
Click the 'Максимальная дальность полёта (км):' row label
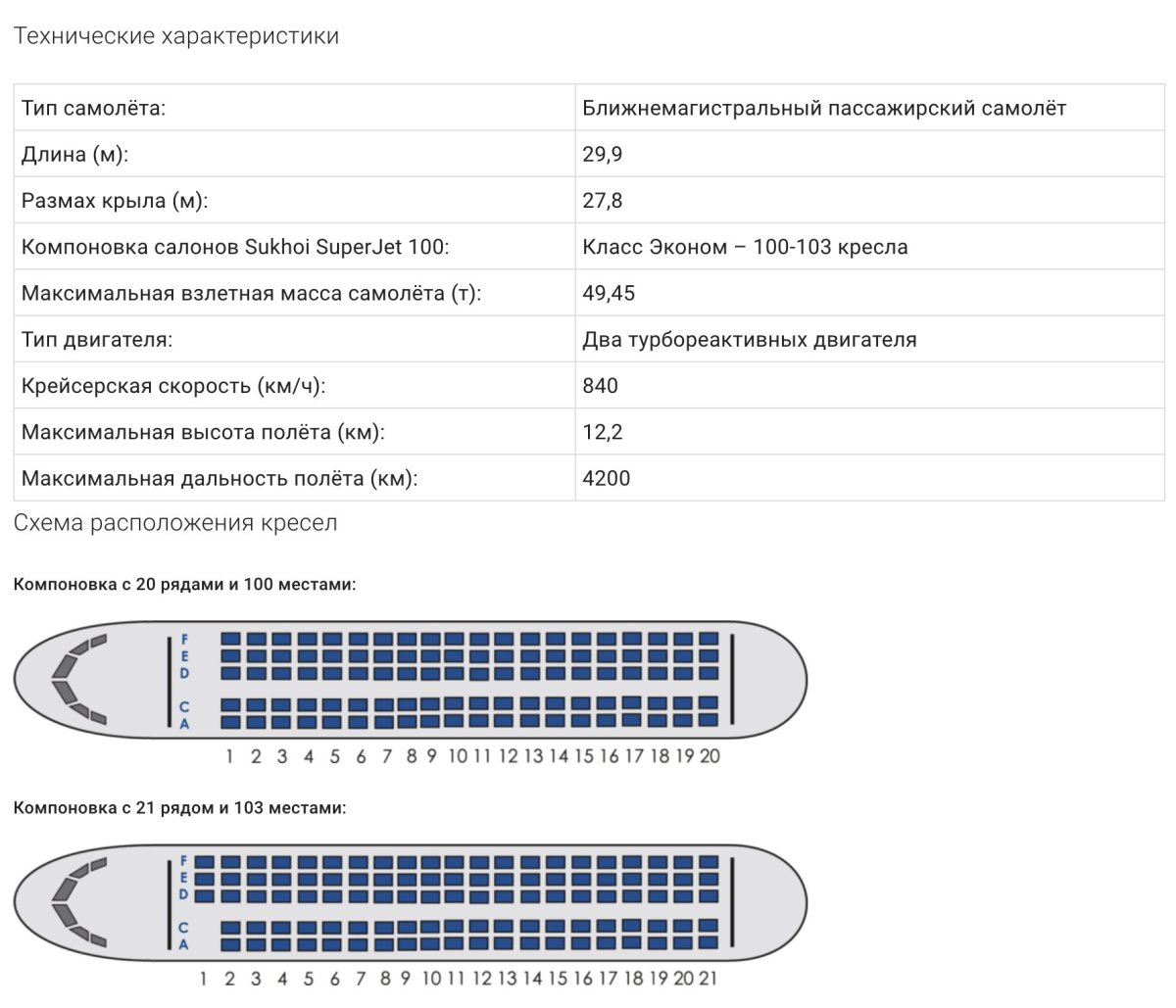coord(220,479)
